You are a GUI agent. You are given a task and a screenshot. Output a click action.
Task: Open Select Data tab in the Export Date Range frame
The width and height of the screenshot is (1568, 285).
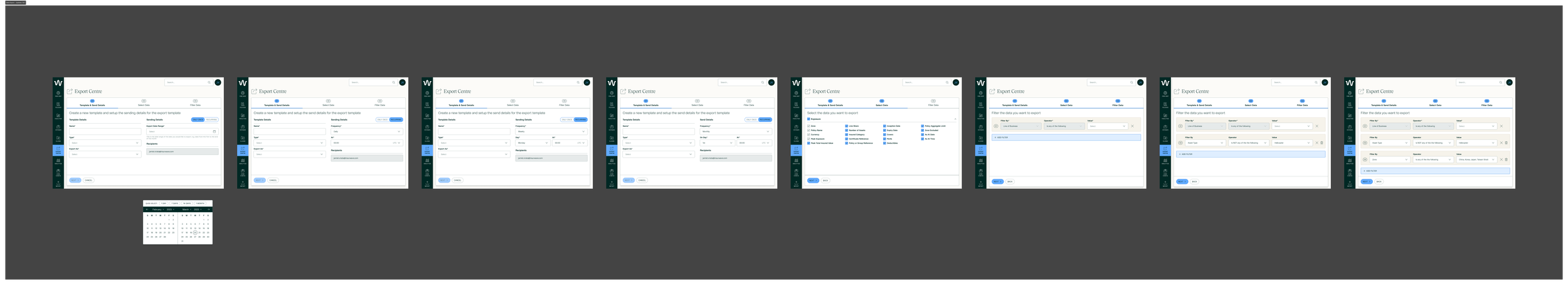[x=144, y=103]
